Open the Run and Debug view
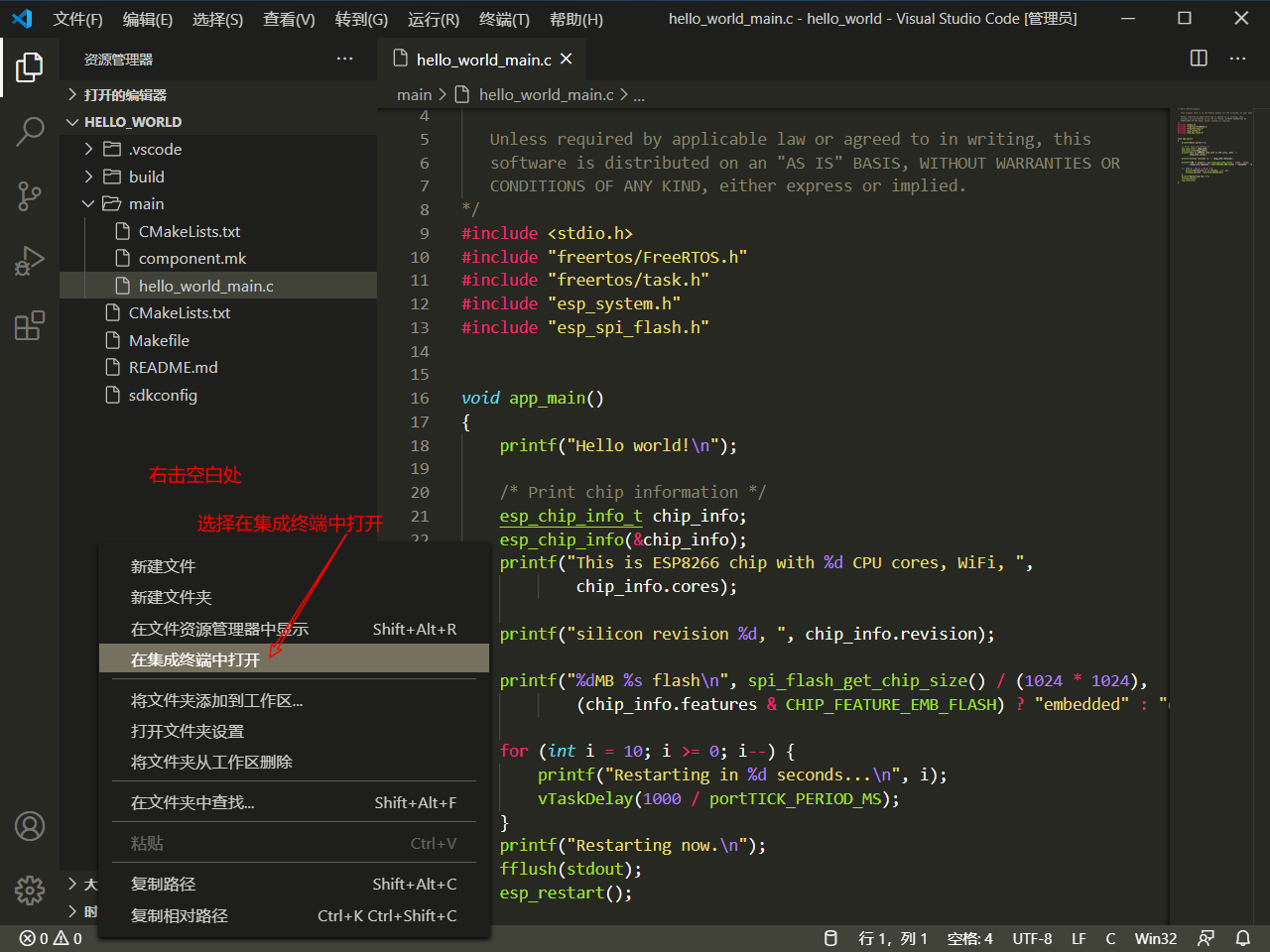This screenshot has height=952, width=1270. pyautogui.click(x=30, y=261)
